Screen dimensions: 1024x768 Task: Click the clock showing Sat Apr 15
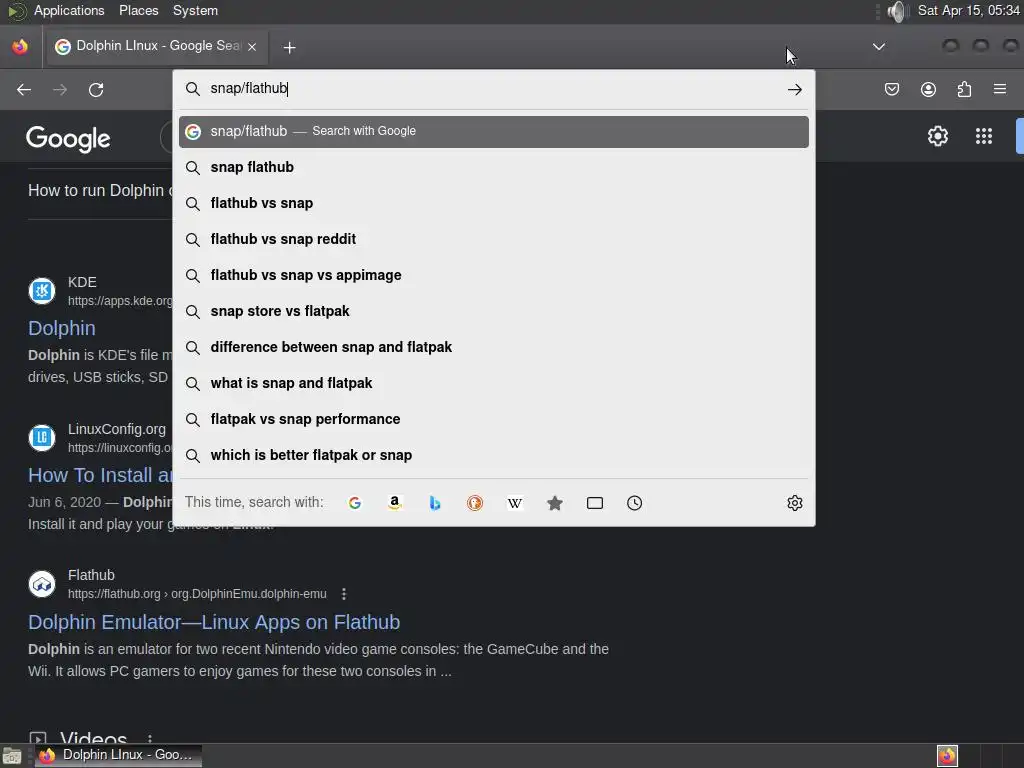(x=968, y=10)
